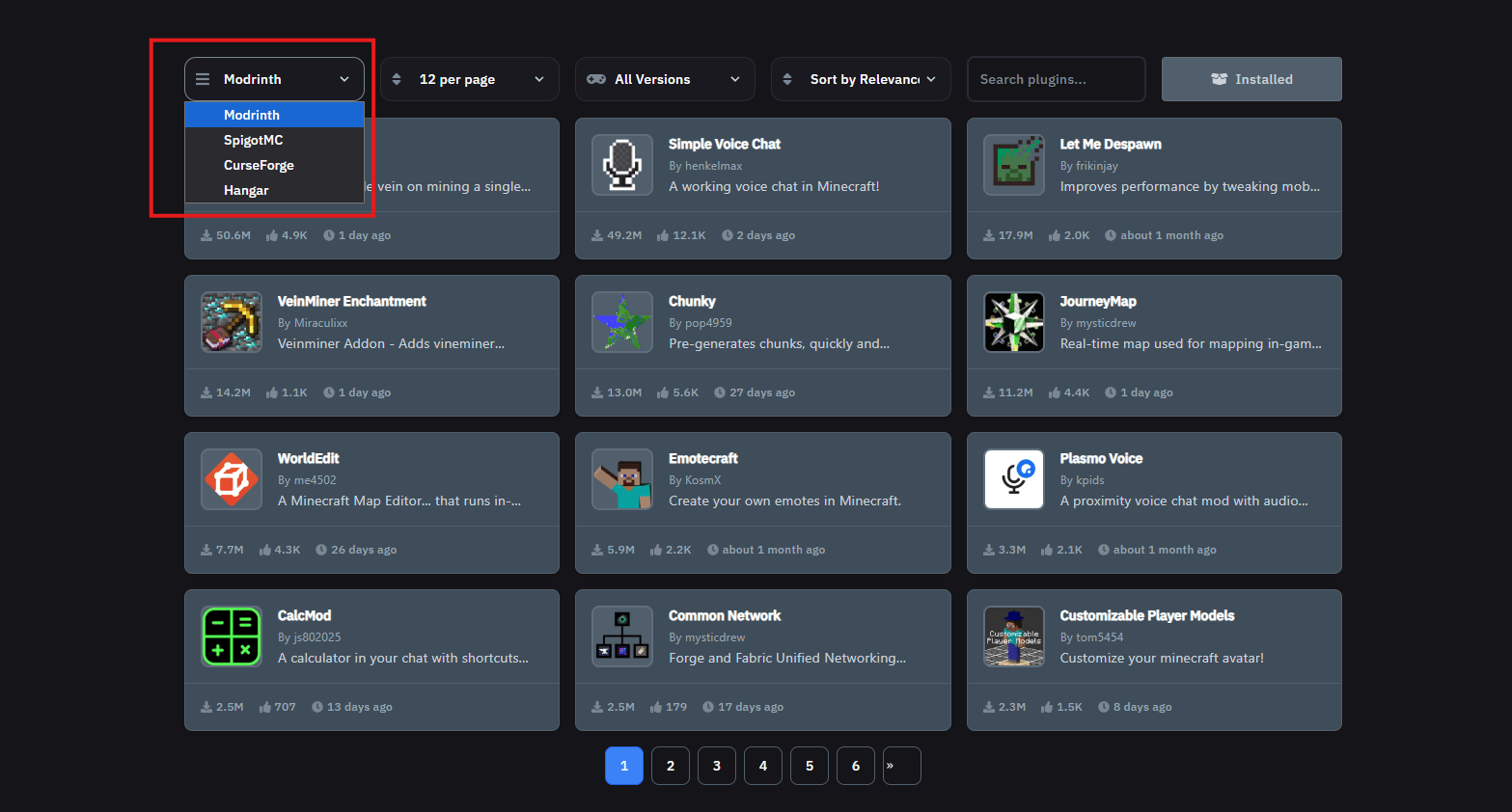This screenshot has height=812, width=1512.
Task: Open the Customizable Player Models title
Action: pos(1147,615)
